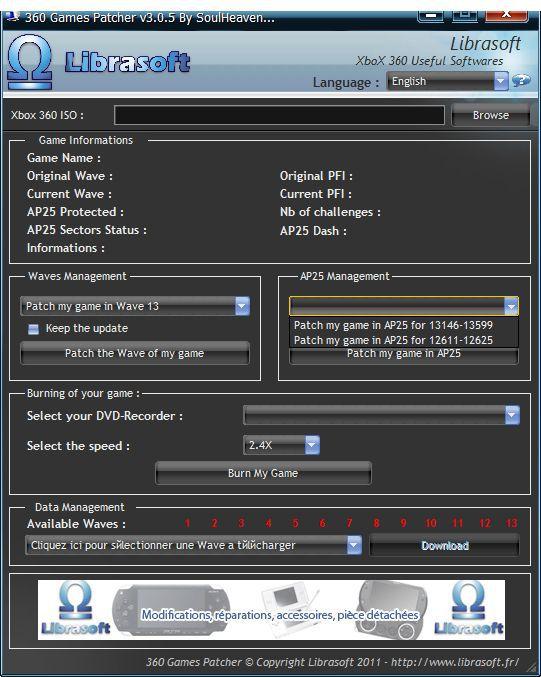The image size is (541, 677).
Task: Click available wave number 1
Action: pyautogui.click(x=187, y=523)
